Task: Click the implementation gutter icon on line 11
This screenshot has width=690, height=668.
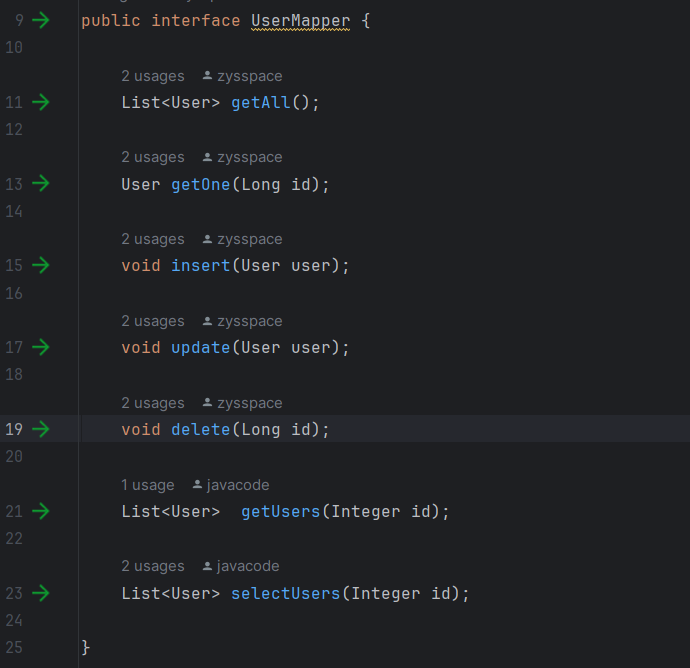Action: point(41,102)
